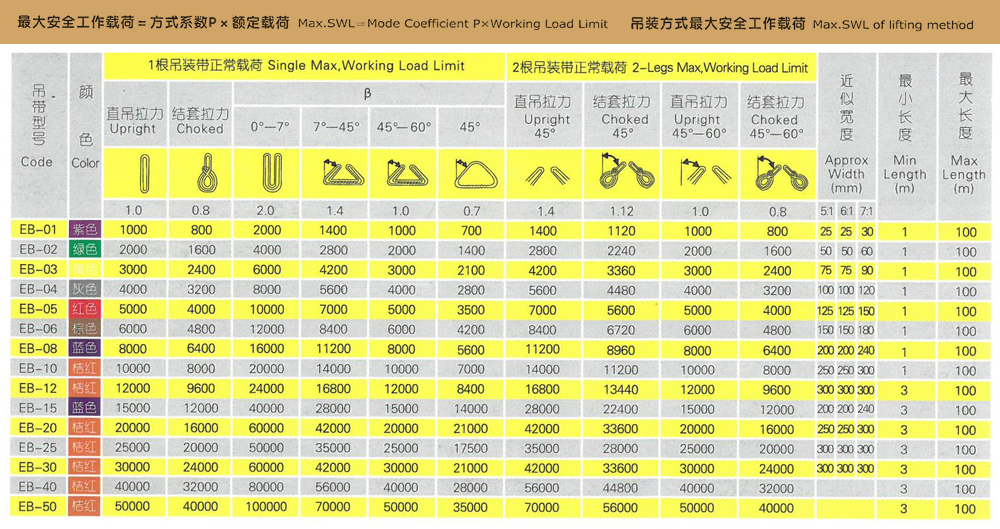The height and width of the screenshot is (529, 1000).
Task: Click the single sling 45°–60° basket icon
Action: point(402,174)
